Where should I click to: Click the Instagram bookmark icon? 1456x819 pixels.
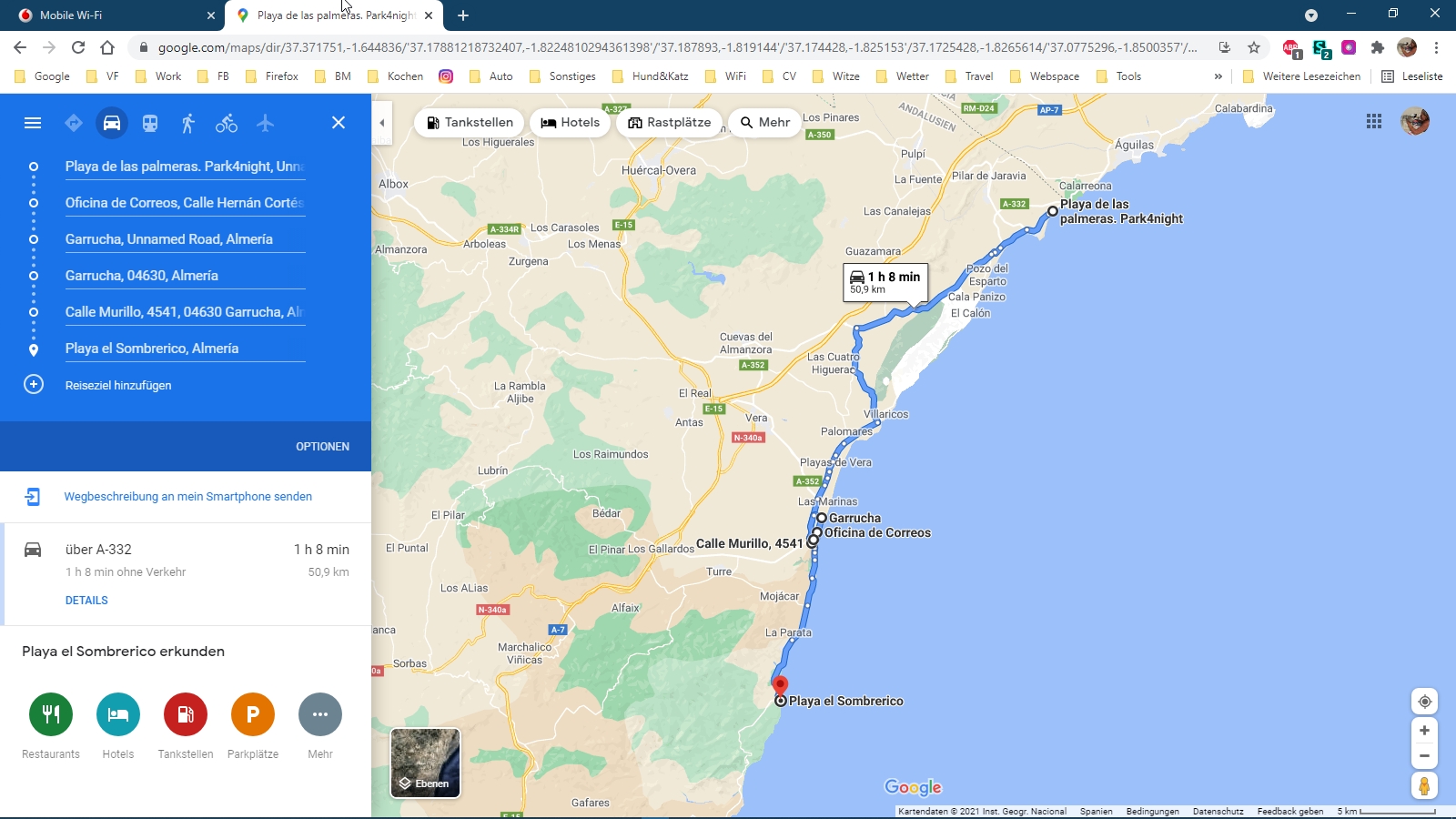(446, 76)
